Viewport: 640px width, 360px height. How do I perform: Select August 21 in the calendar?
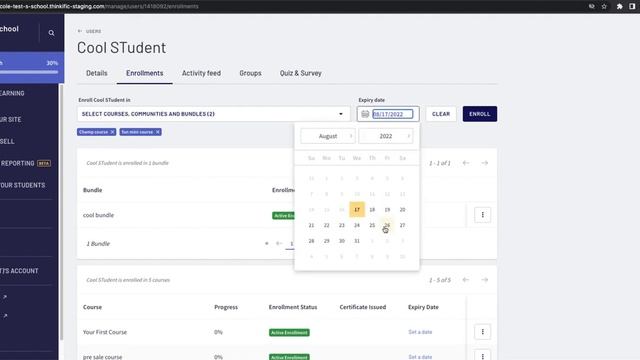point(311,225)
